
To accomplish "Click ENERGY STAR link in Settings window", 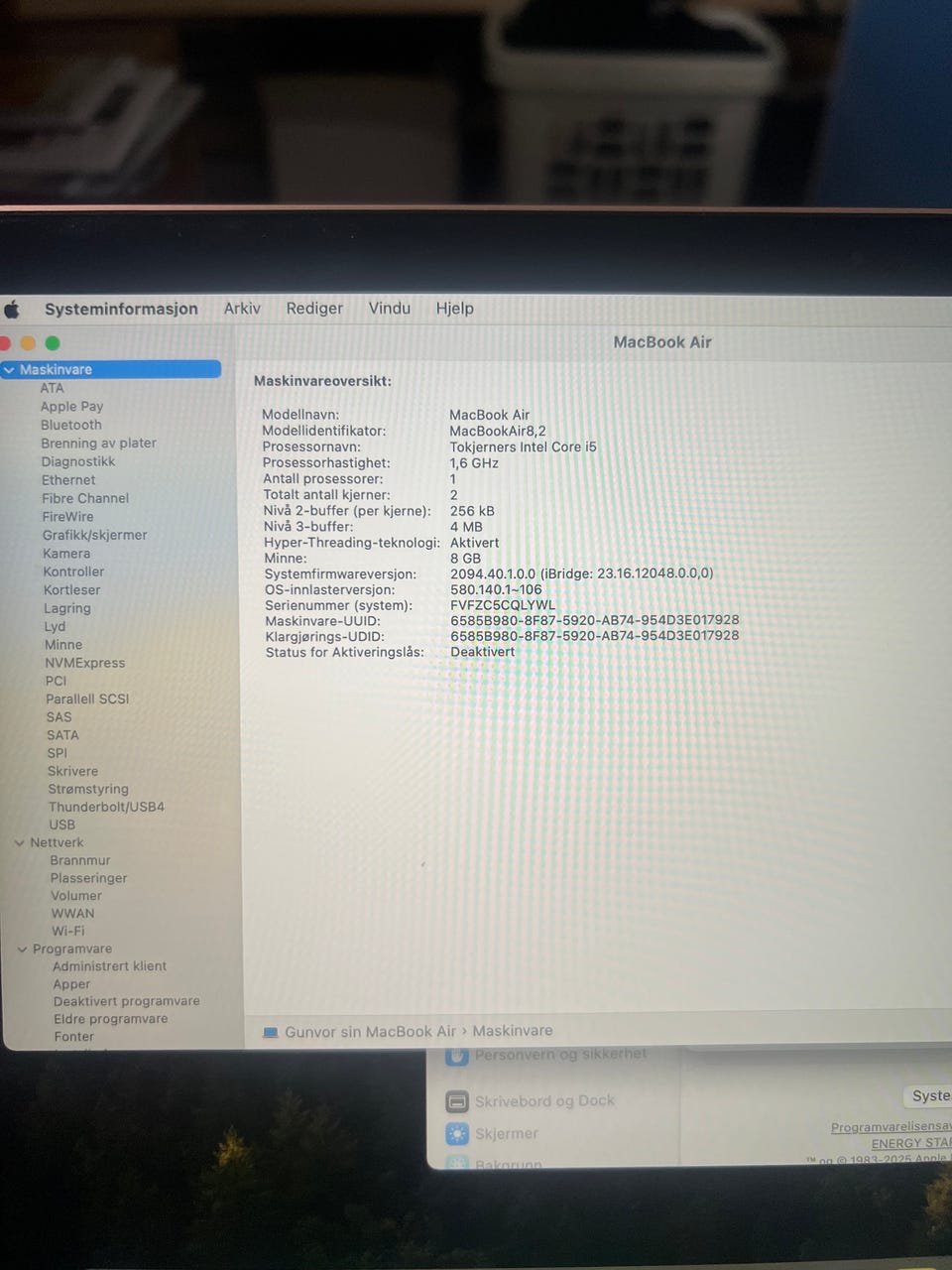I will point(910,1143).
